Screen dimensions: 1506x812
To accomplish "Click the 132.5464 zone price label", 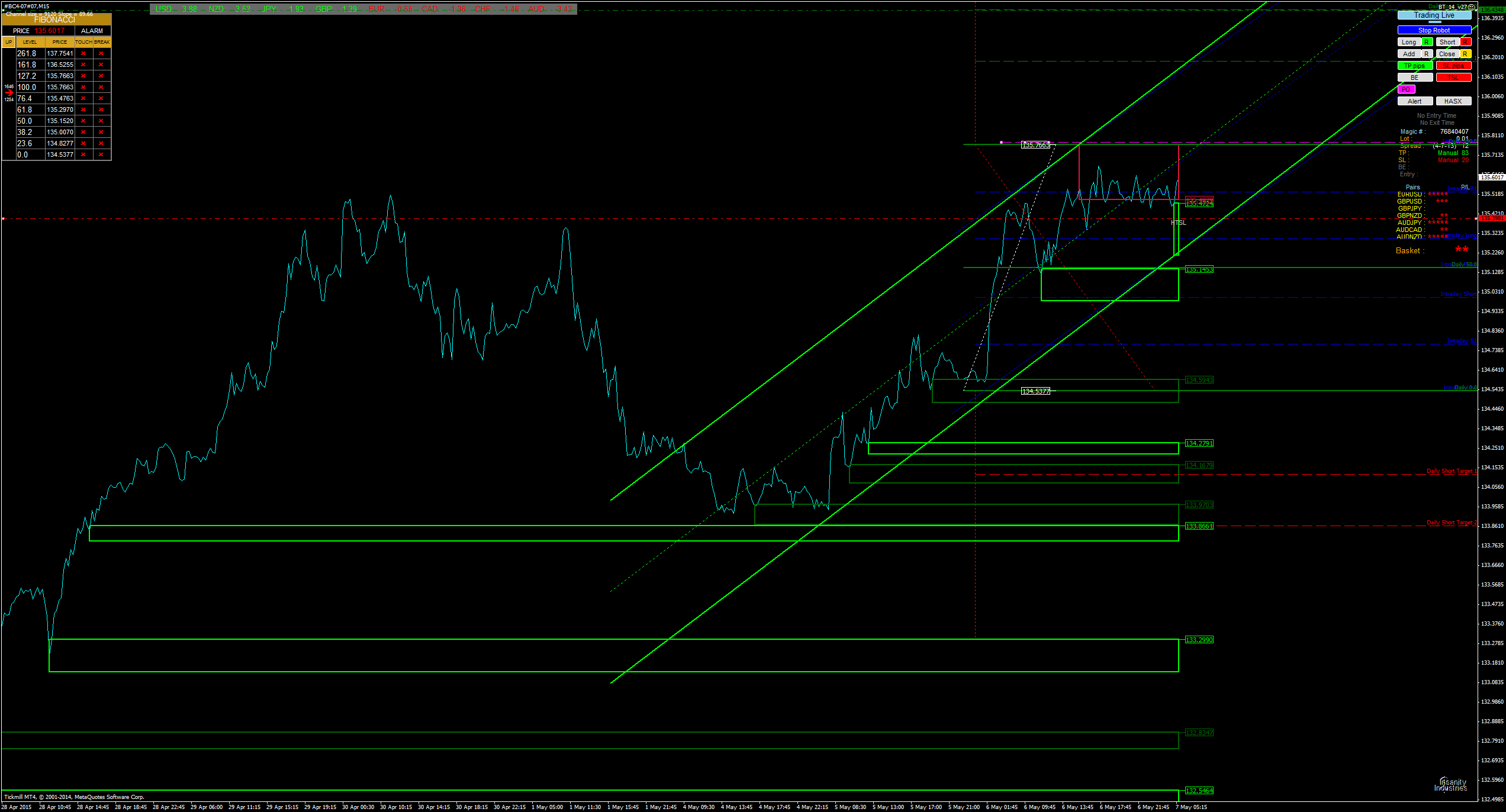I will (x=1199, y=791).
